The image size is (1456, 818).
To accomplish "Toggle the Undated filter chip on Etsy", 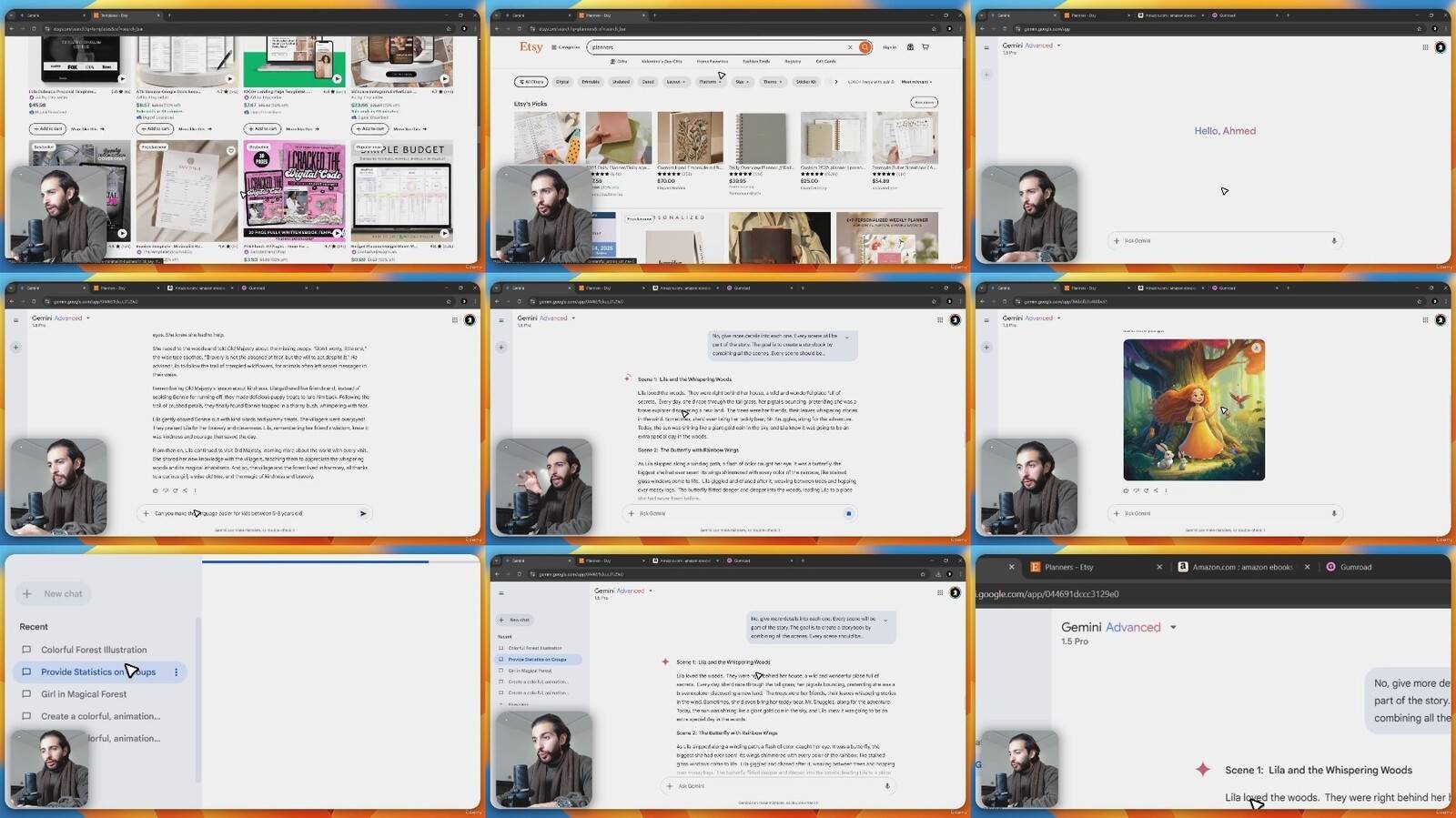I will click(621, 82).
